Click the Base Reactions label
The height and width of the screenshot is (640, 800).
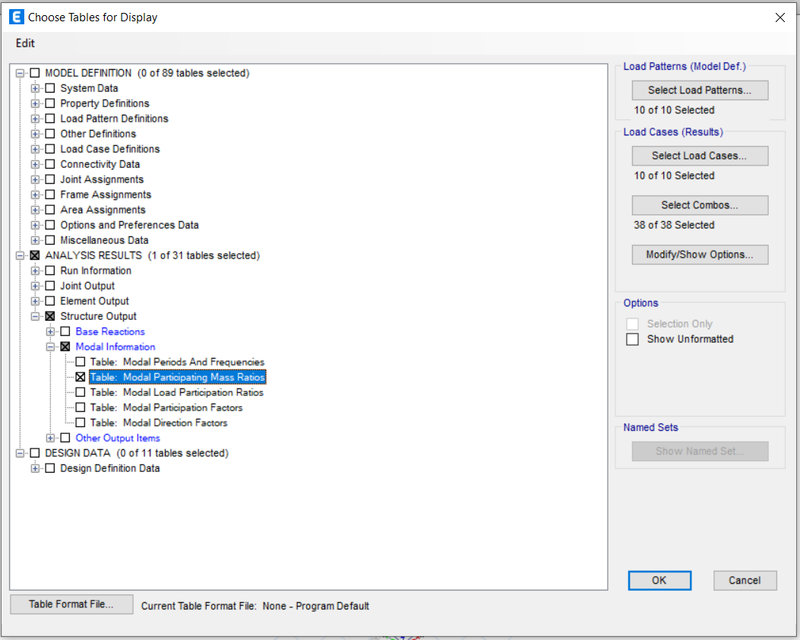110,332
